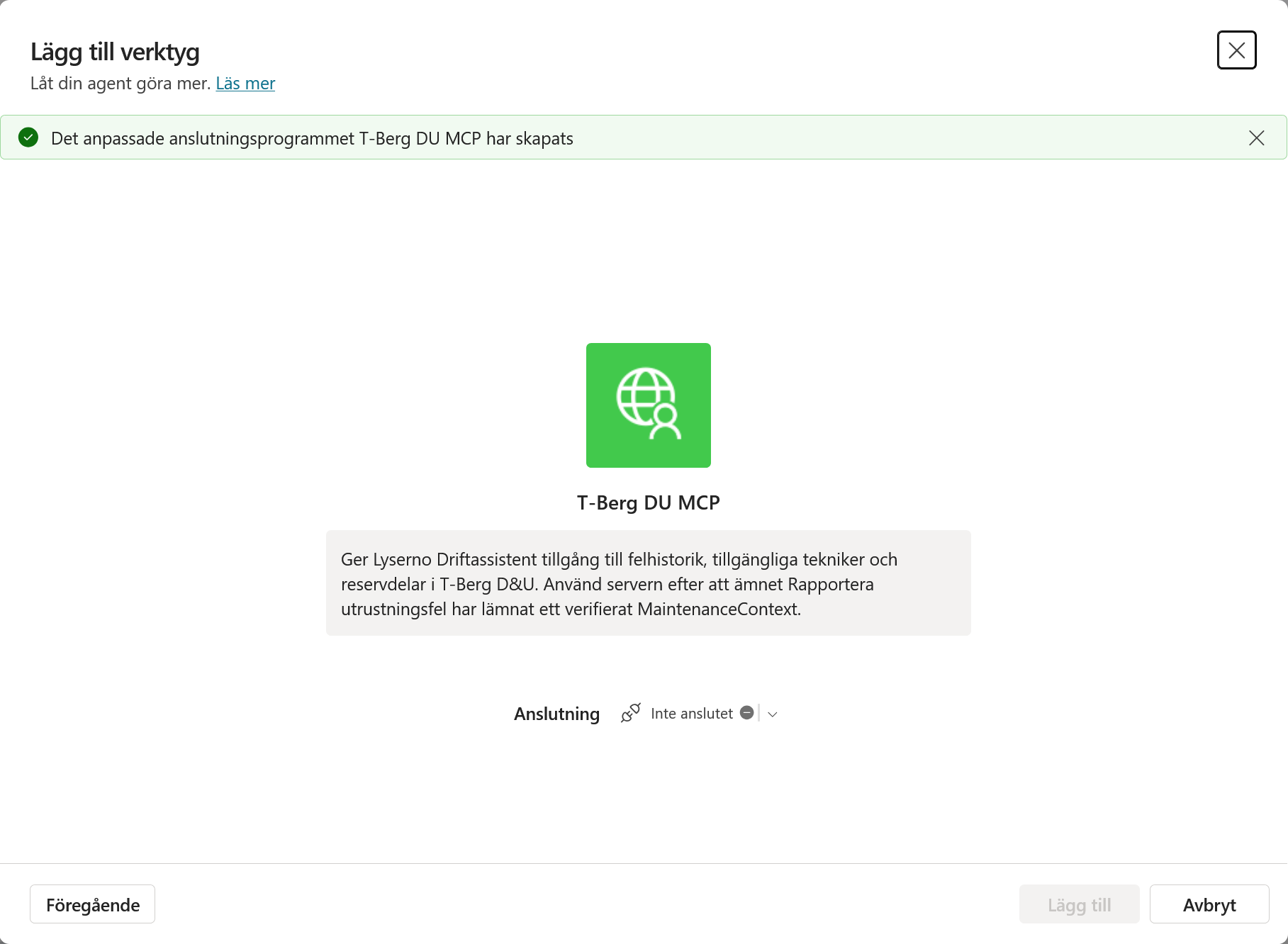Open the Läs mer link

point(245,84)
